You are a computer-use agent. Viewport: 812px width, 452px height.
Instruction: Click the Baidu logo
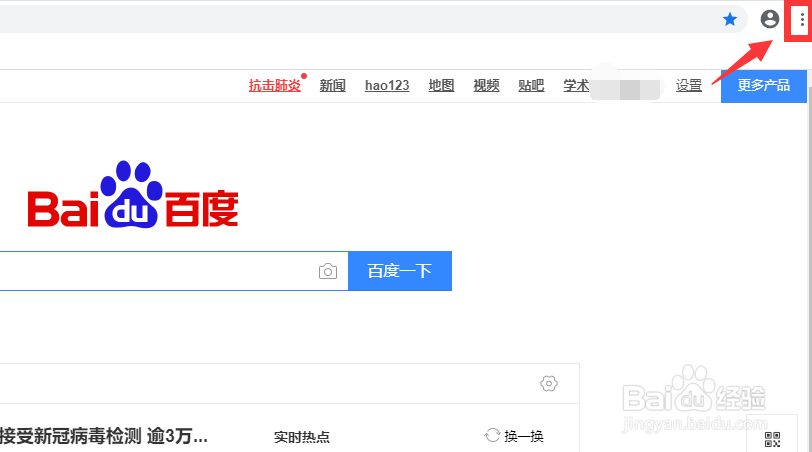click(x=133, y=195)
